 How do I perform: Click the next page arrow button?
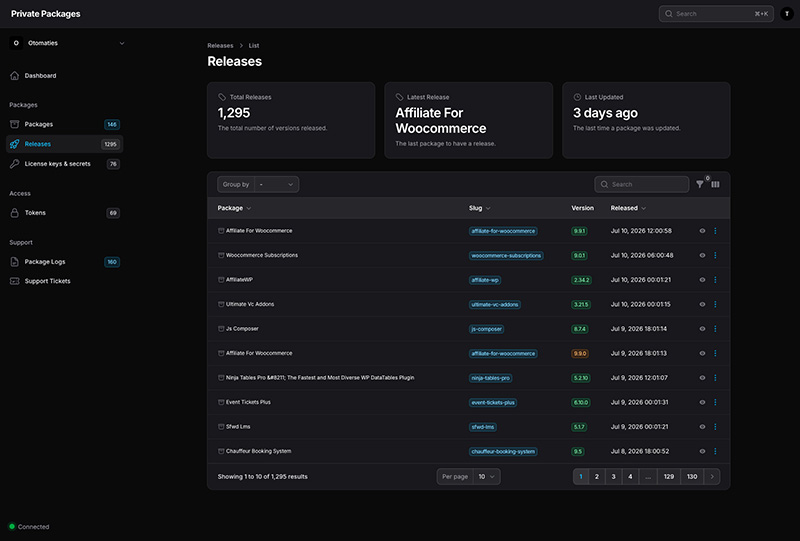[712, 477]
